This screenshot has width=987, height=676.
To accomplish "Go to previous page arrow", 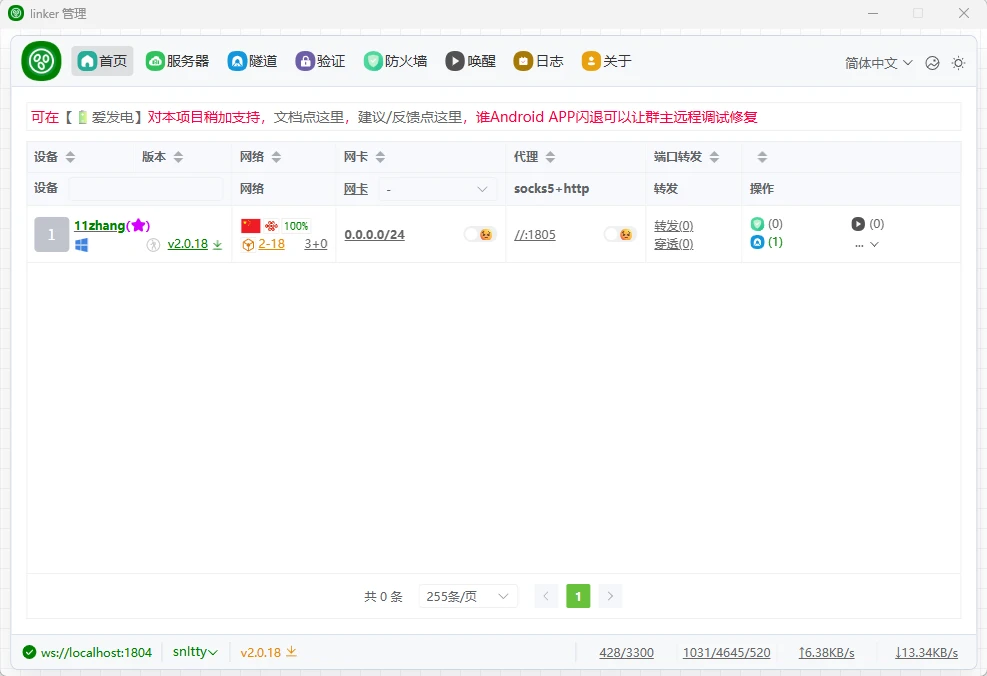I will pos(546,596).
